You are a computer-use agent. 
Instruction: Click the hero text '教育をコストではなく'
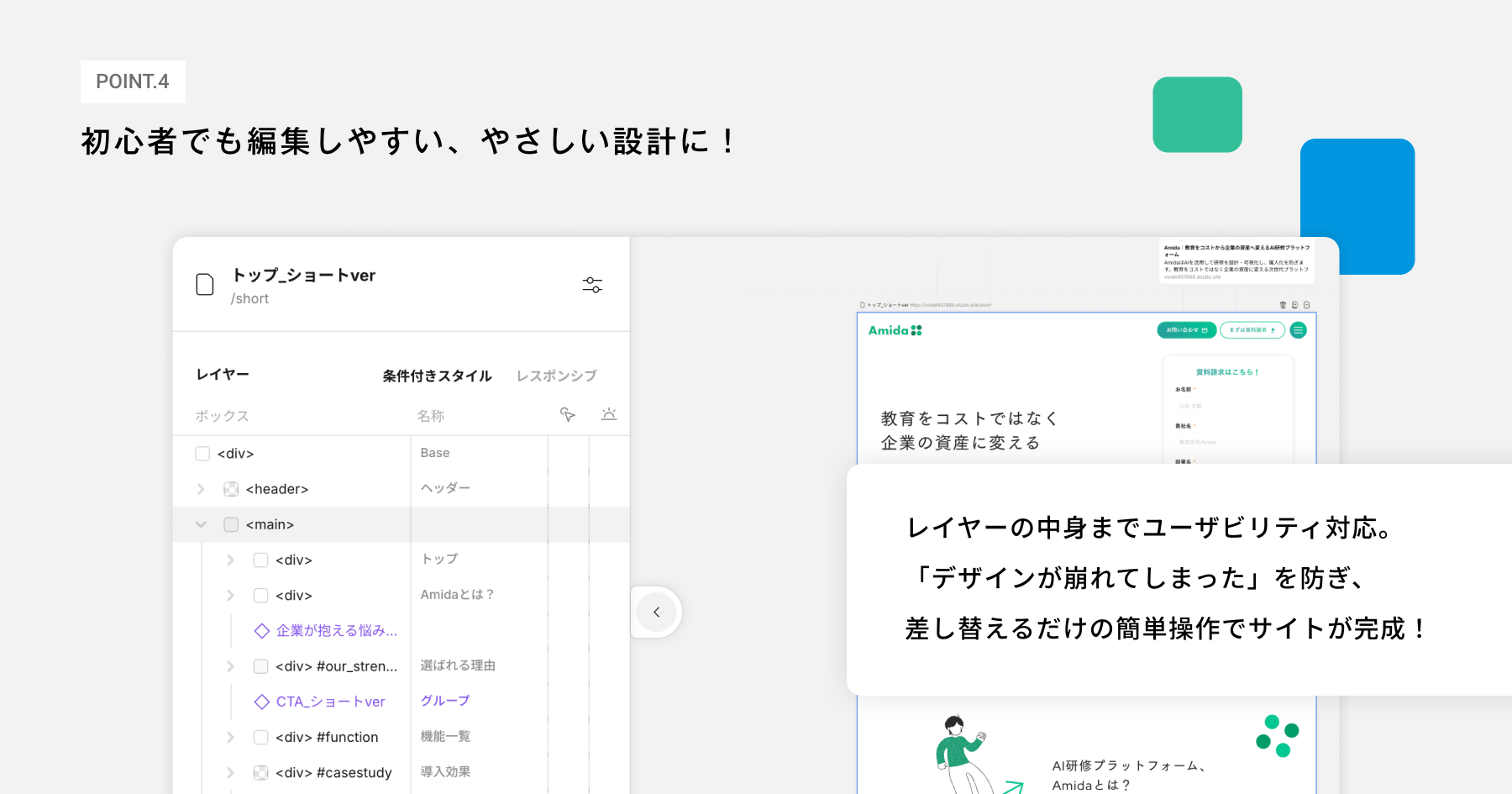click(x=969, y=418)
